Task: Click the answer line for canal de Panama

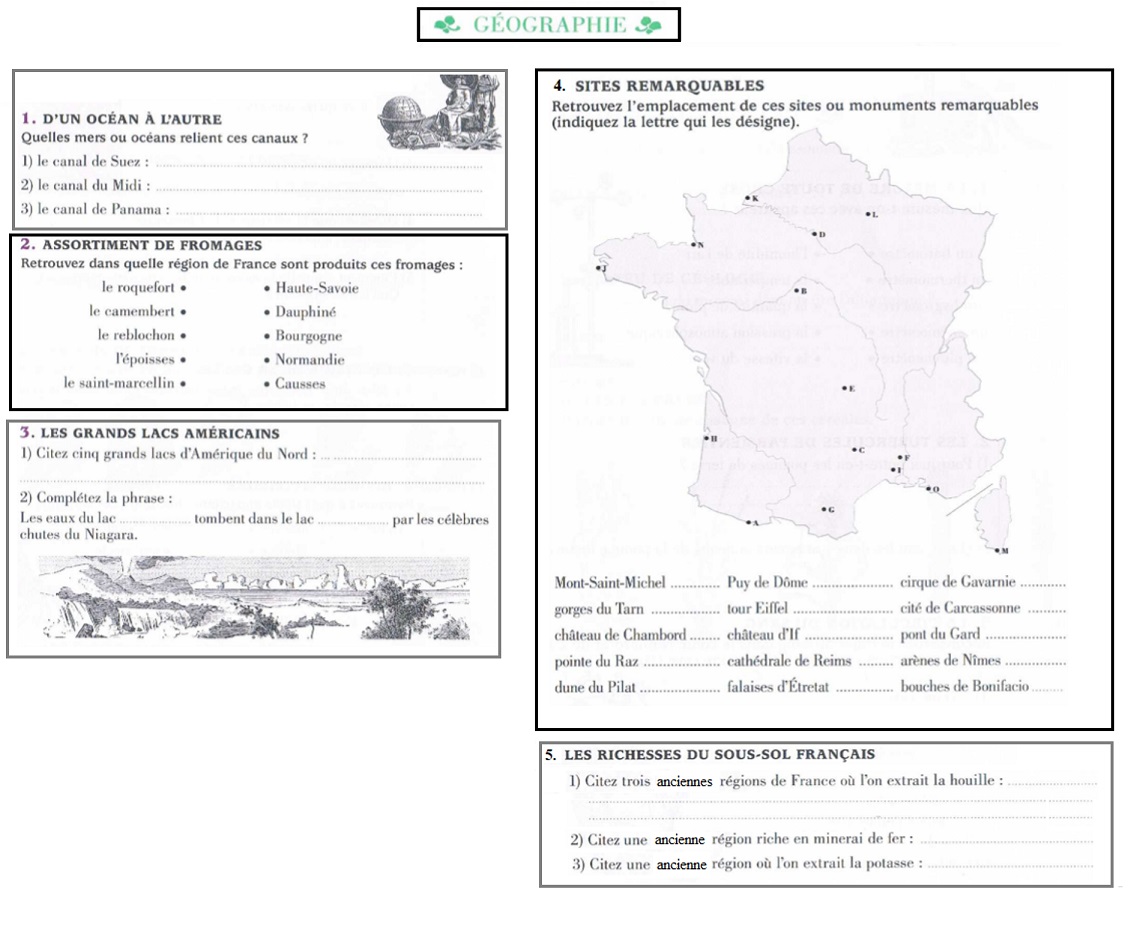Action: tap(328, 211)
